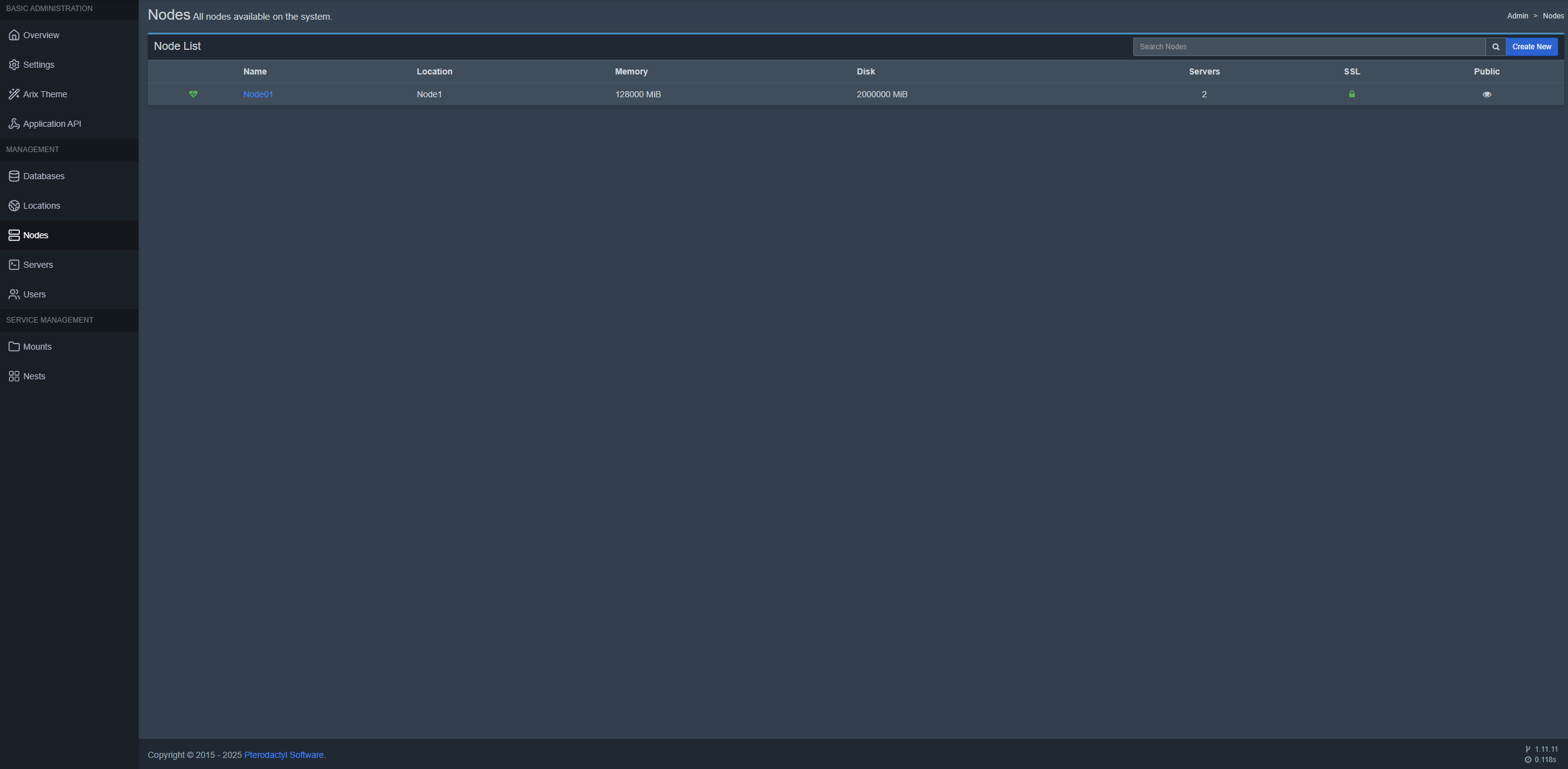The image size is (1568, 769).
Task: Open the Settings menu item
Action: tap(69, 65)
